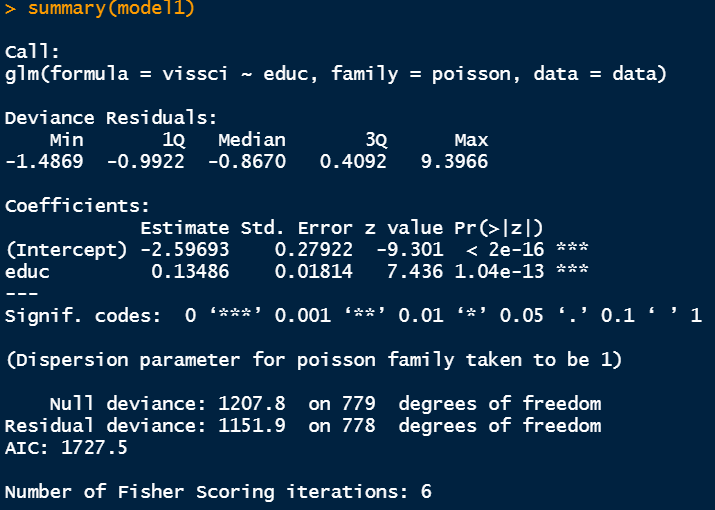This screenshot has height=510, width=715.
Task: Click the 'Deviance Residuals:' heading
Action: (x=111, y=117)
